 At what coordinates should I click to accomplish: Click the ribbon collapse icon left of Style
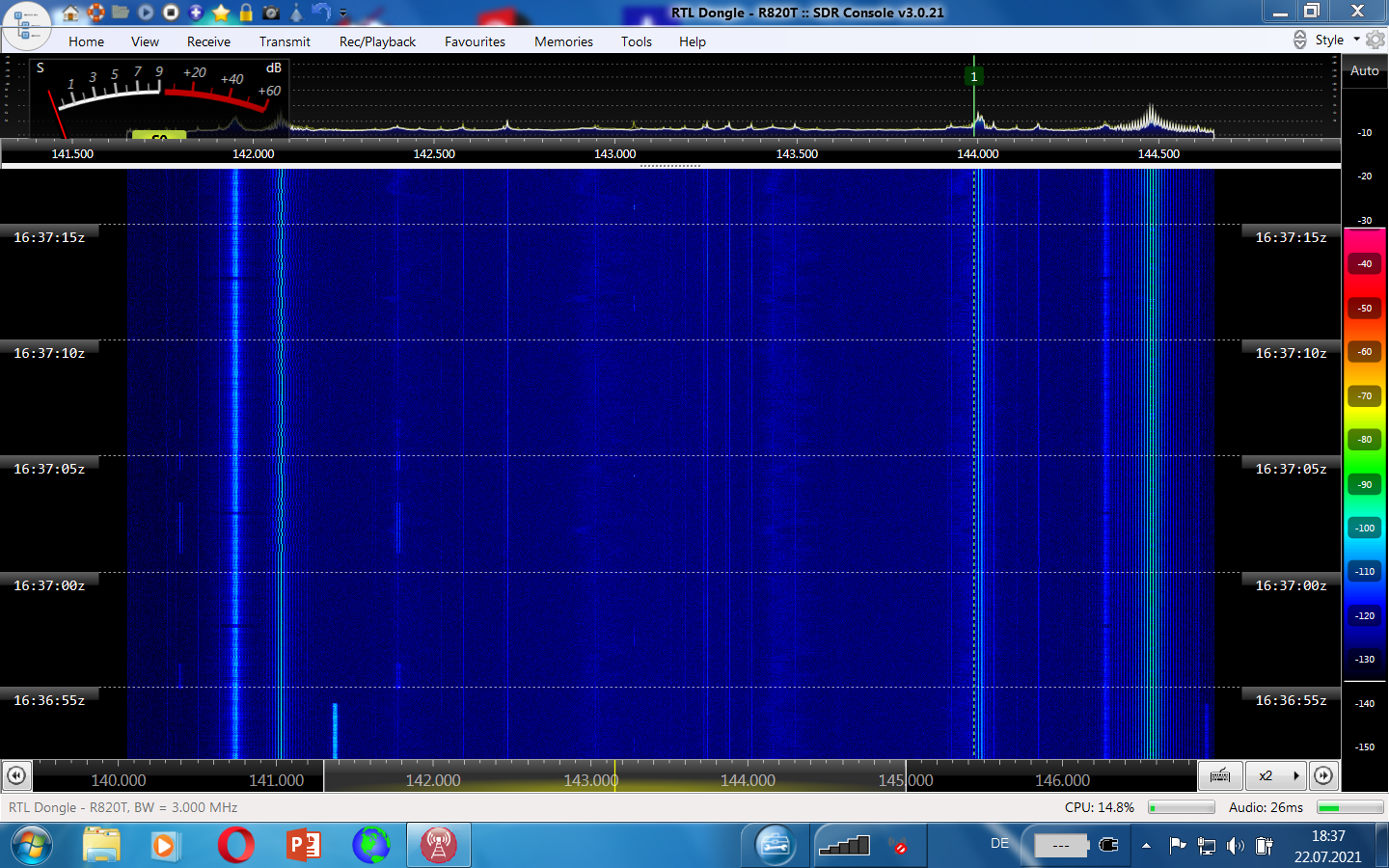[x=1299, y=40]
